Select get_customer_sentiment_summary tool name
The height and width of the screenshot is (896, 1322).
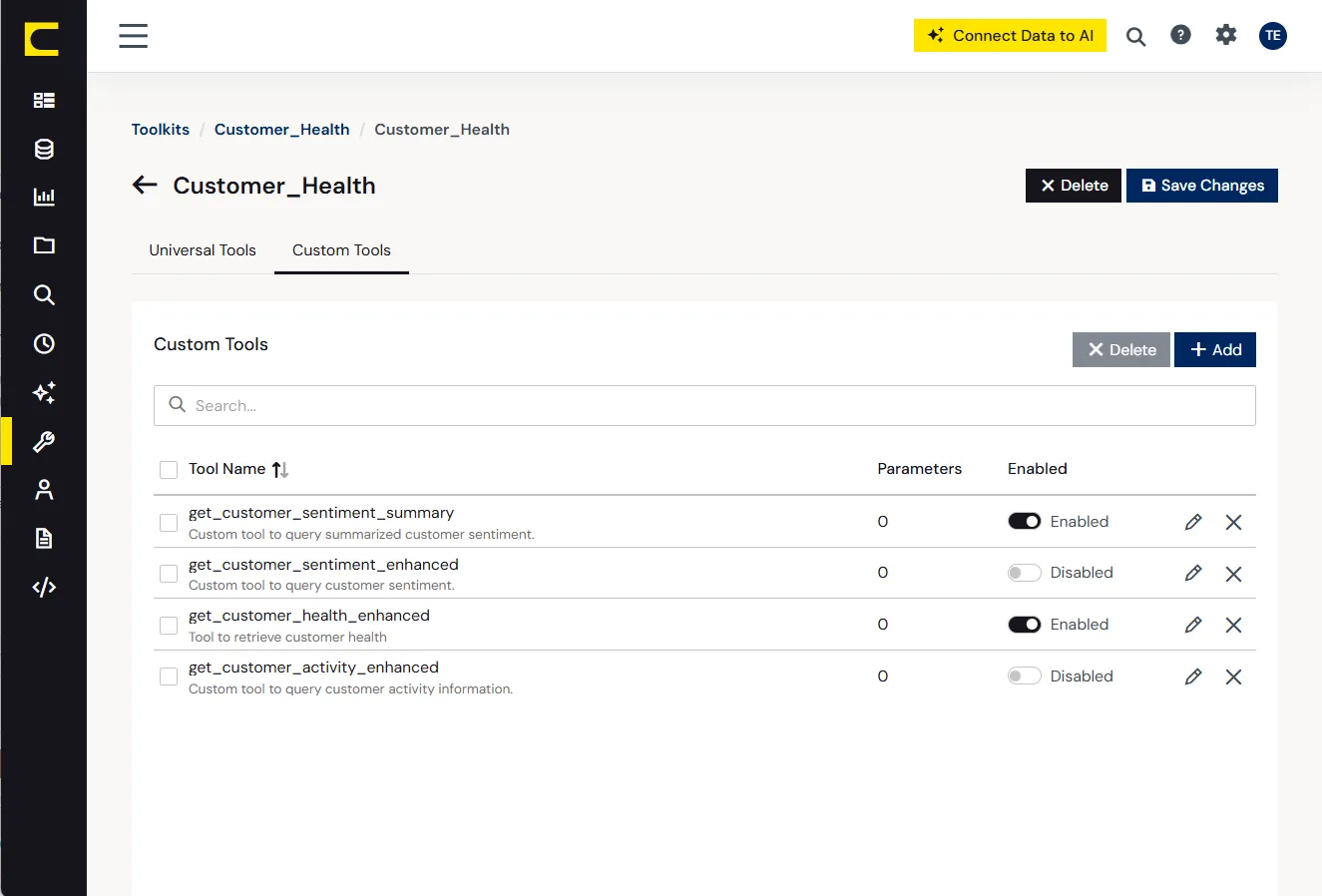321,513
